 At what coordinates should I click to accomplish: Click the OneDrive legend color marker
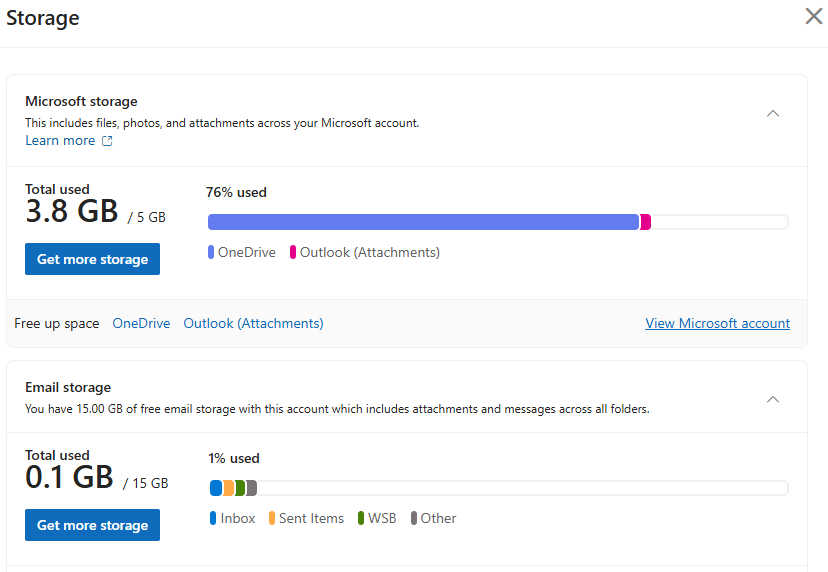coord(211,252)
